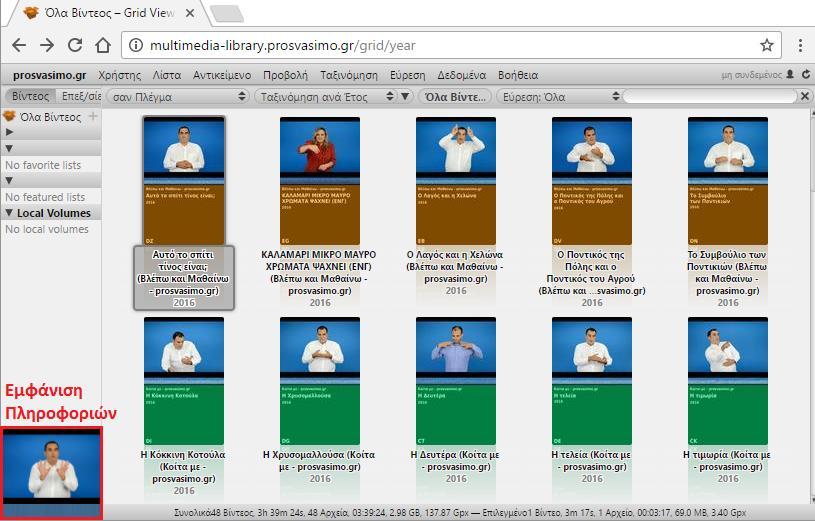Screen dimensions: 815x521
Task: Select 'Η τελεία' video thumbnail
Action: 592,381
